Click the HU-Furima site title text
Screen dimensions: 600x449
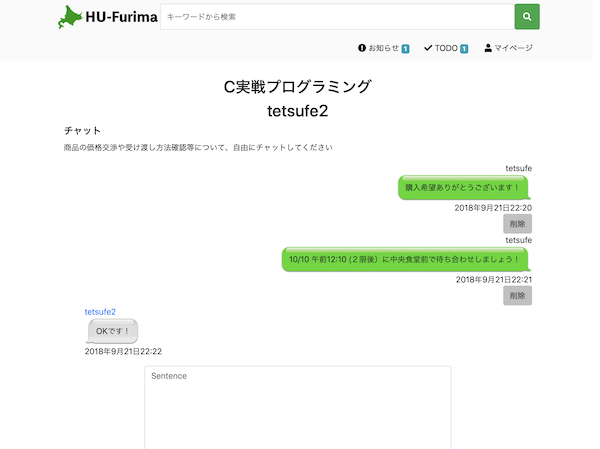[121, 17]
